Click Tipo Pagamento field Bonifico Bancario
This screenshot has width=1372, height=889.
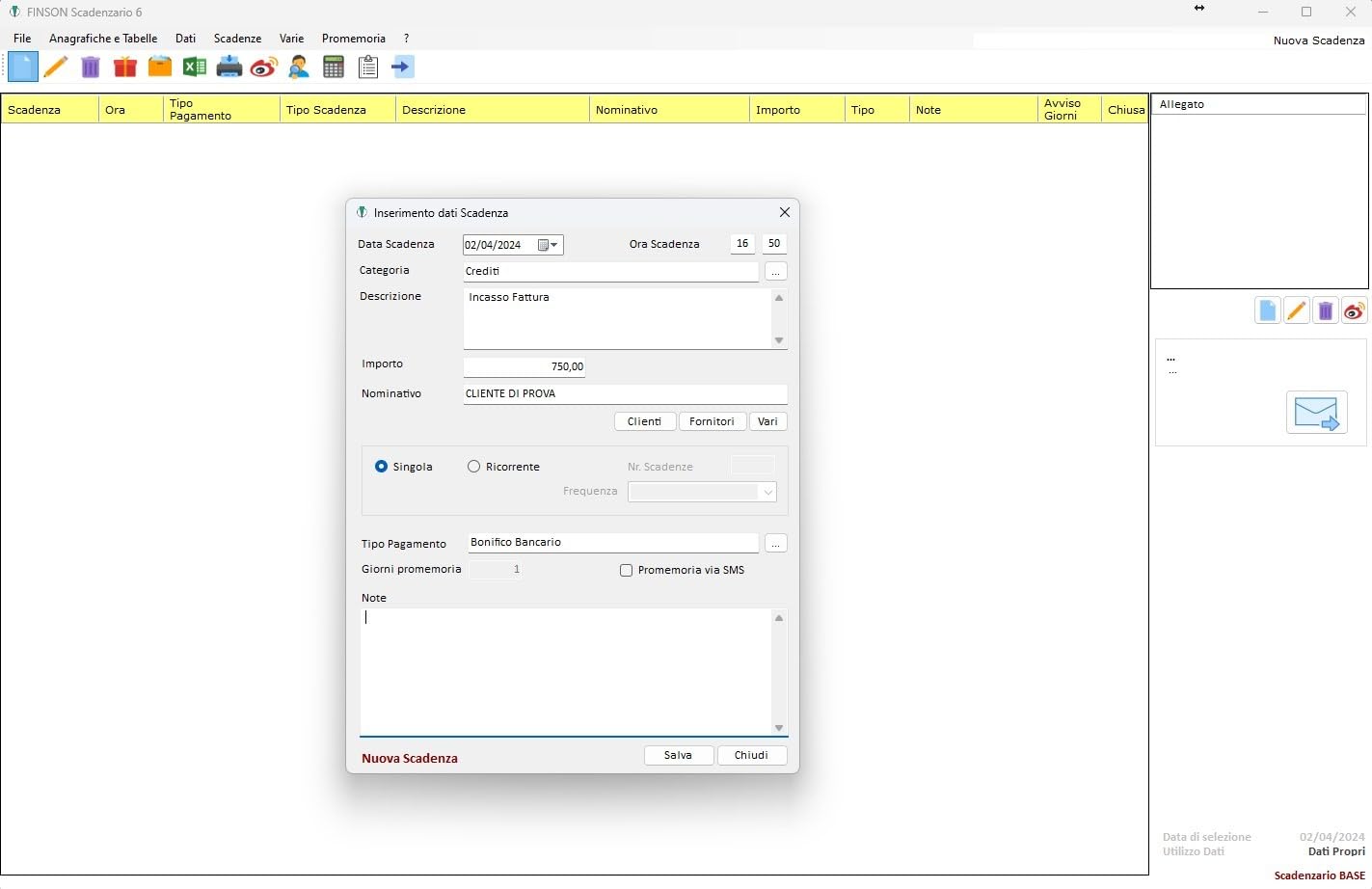(x=612, y=543)
